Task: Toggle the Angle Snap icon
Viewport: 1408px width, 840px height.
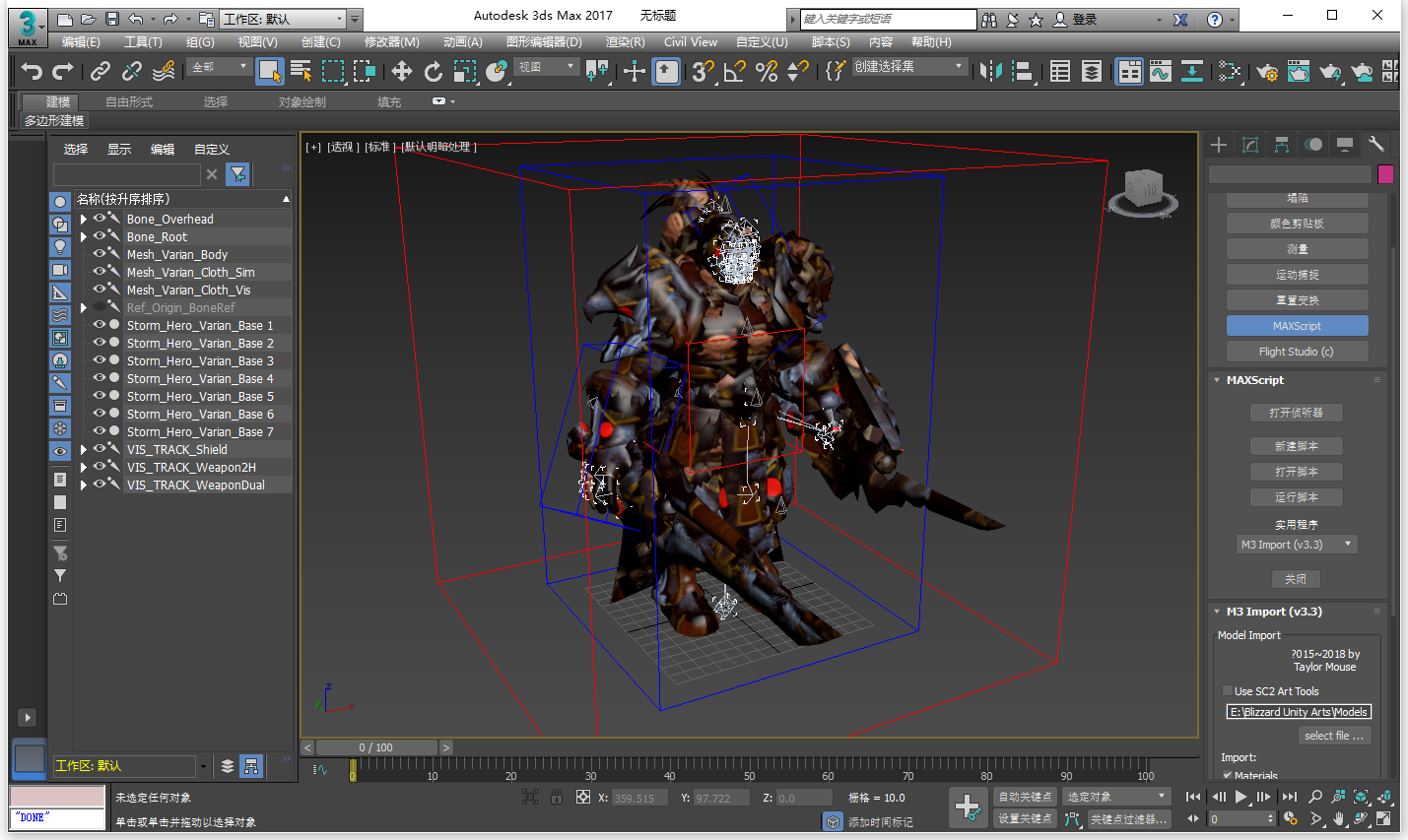Action: pos(734,71)
